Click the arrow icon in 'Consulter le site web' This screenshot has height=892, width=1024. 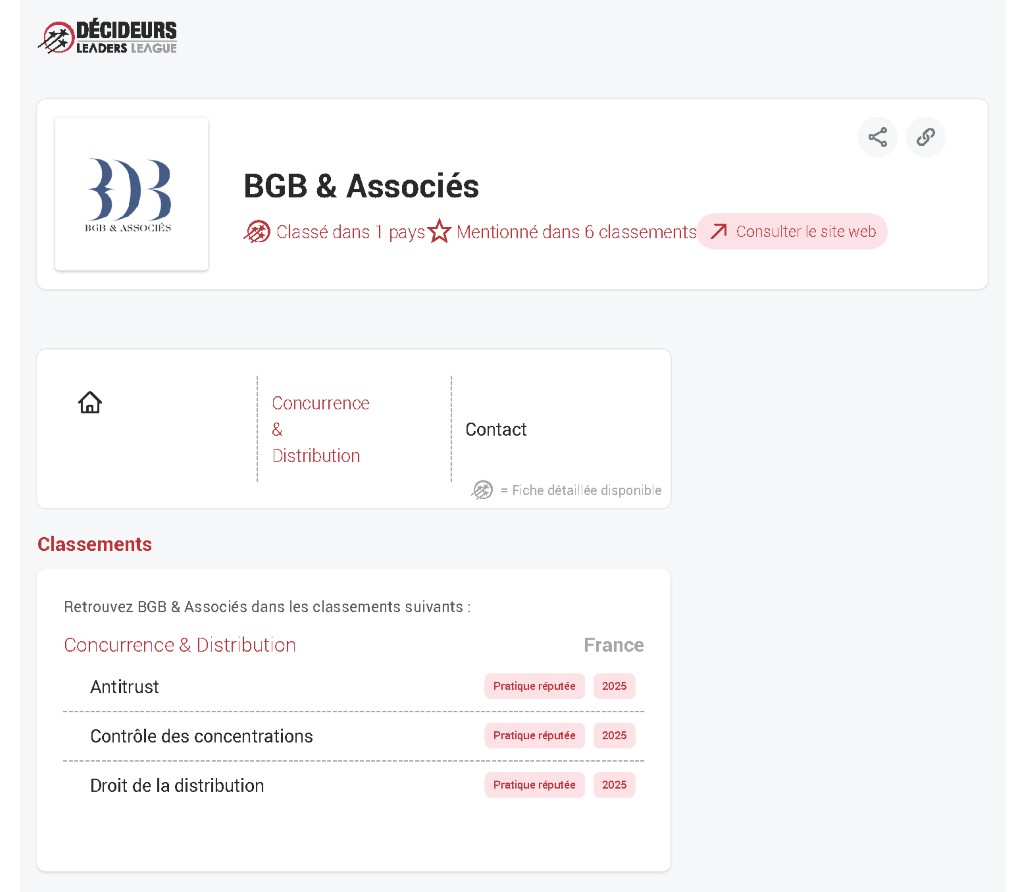718,231
